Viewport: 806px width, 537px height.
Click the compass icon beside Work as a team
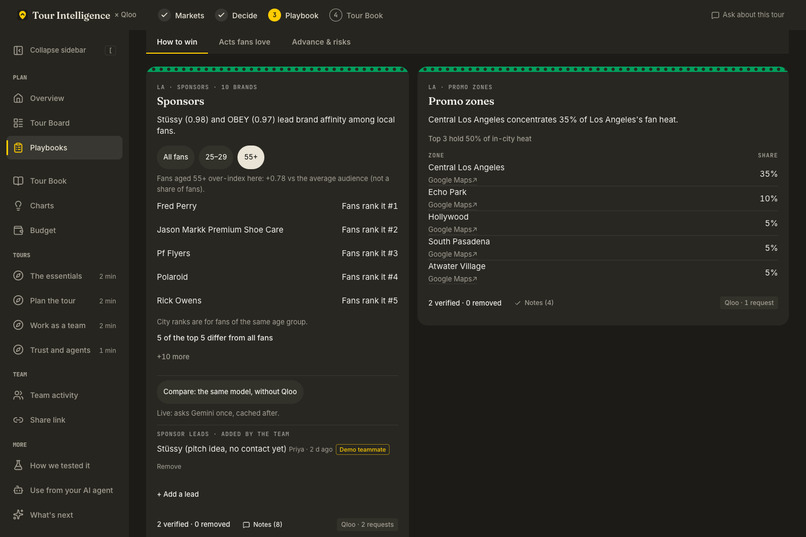pos(18,325)
